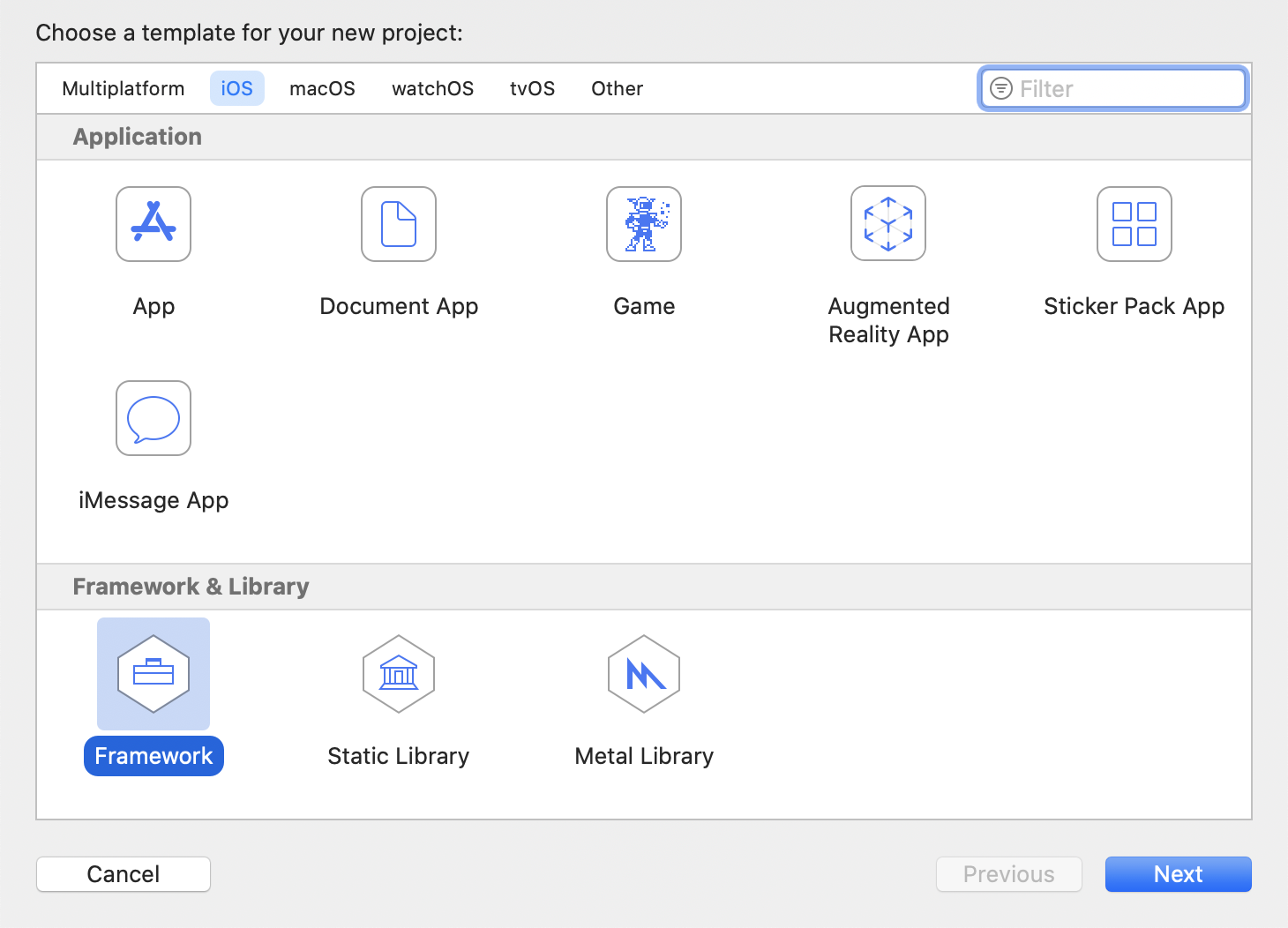Image resolution: width=1288 pixels, height=928 pixels.
Task: Click the filter icon in search field
Action: (x=1001, y=88)
